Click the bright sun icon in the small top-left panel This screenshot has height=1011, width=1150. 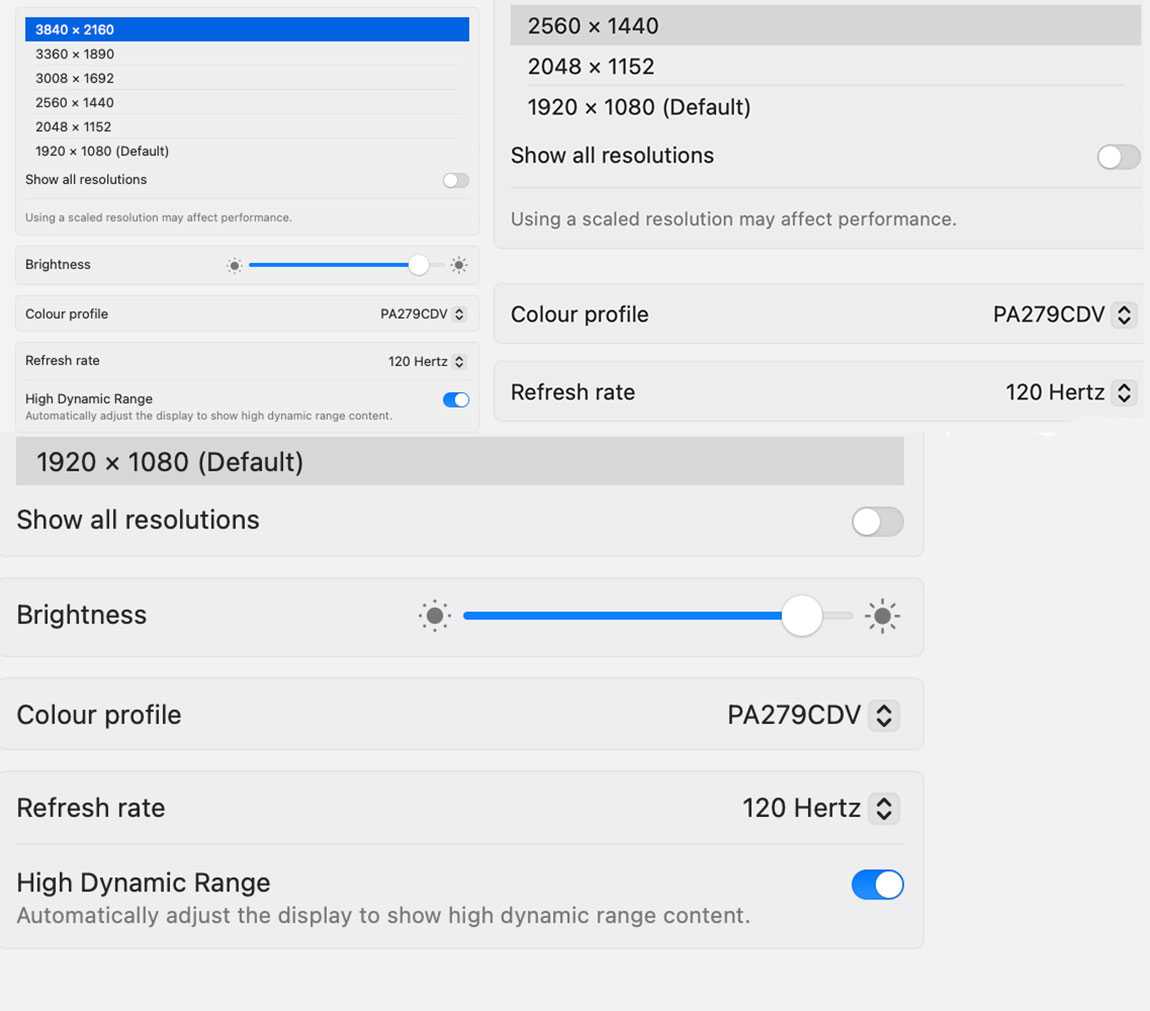(x=458, y=265)
